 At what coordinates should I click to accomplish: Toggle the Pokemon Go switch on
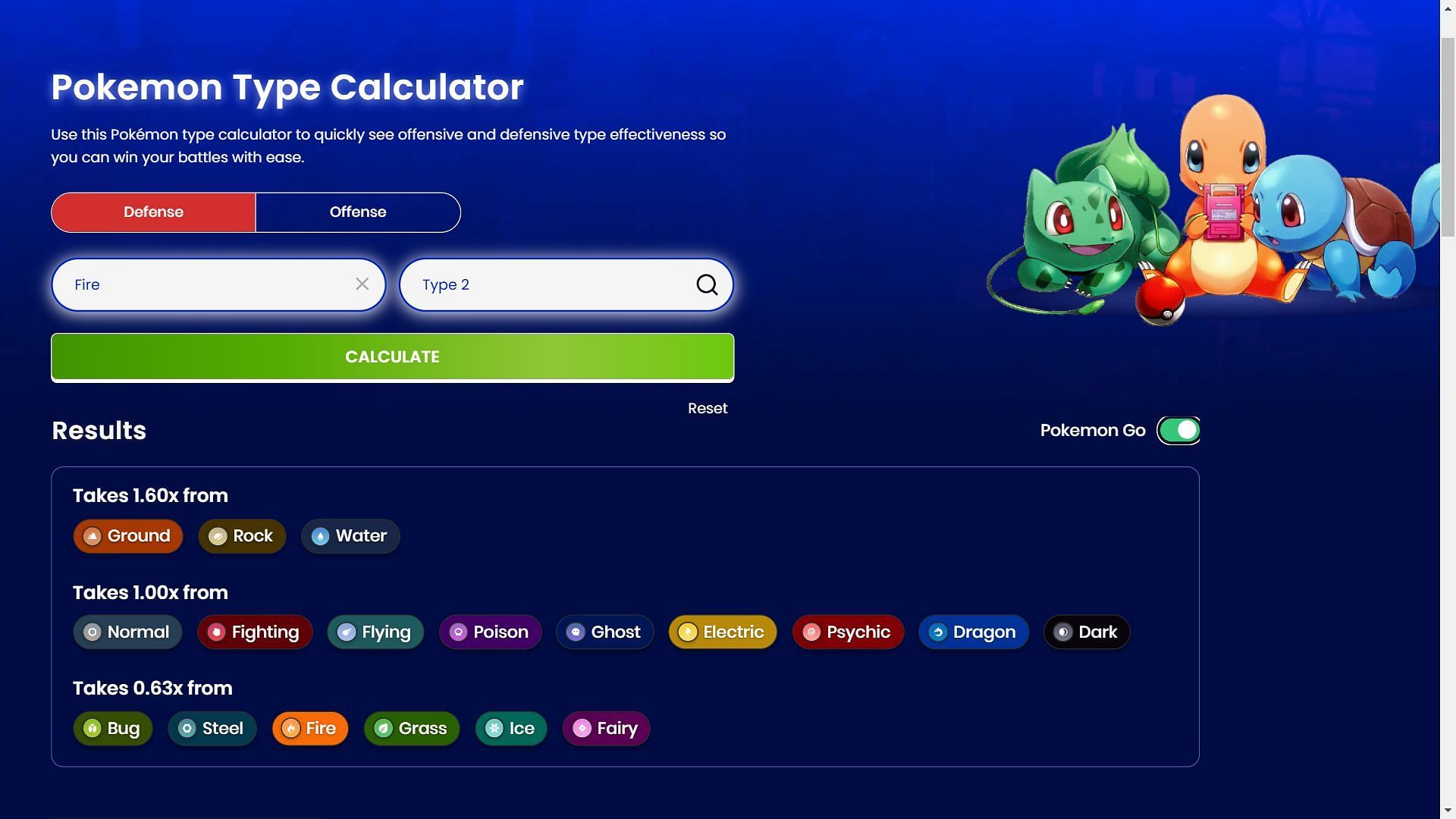click(1178, 429)
